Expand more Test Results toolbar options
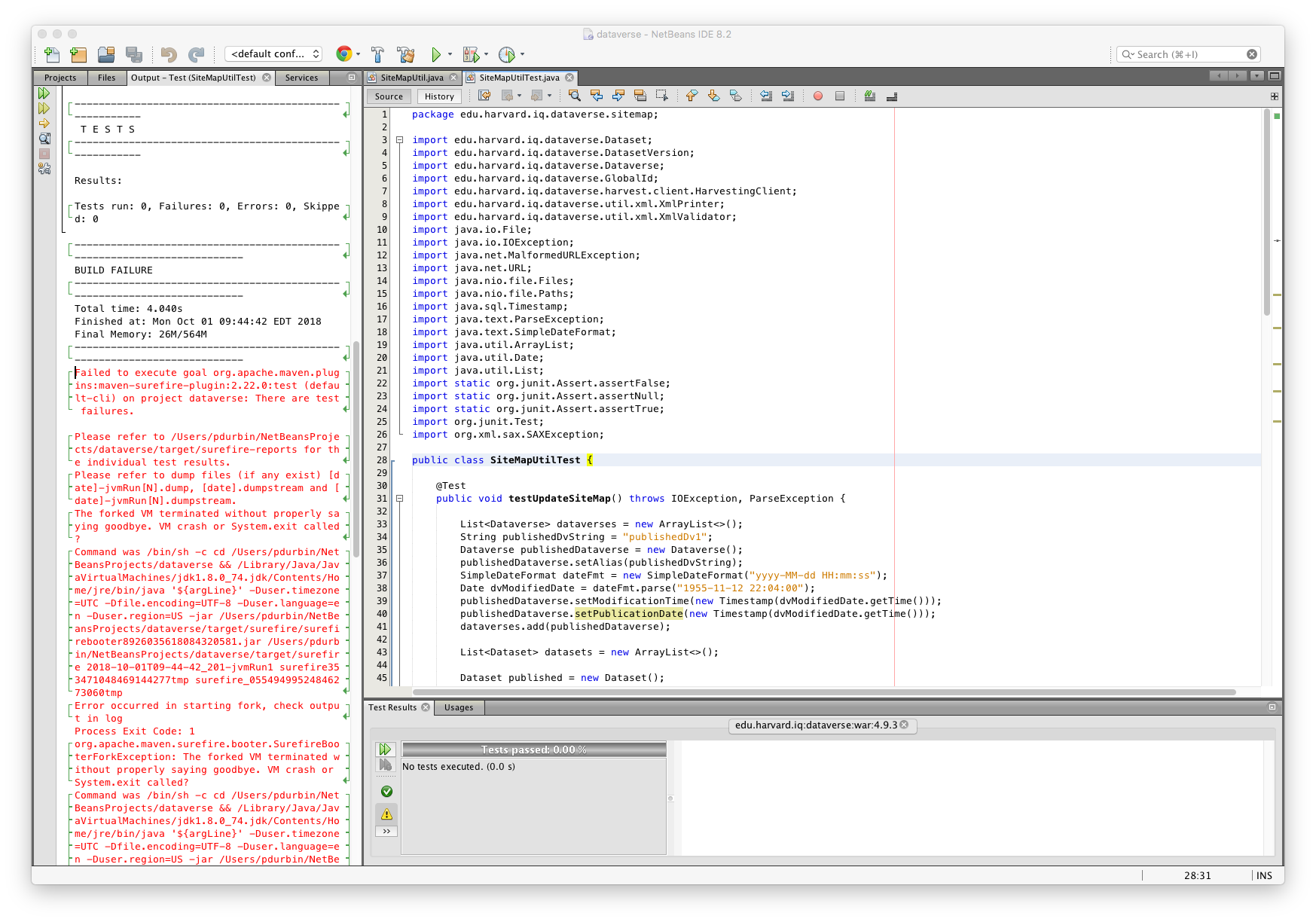The image size is (1316, 922). 386,832
